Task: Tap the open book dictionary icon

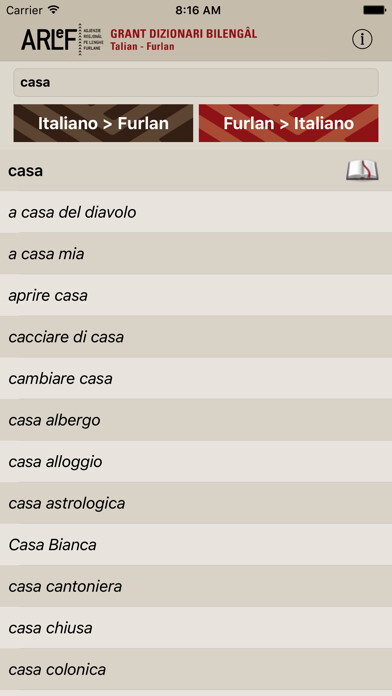Action: pos(362,170)
